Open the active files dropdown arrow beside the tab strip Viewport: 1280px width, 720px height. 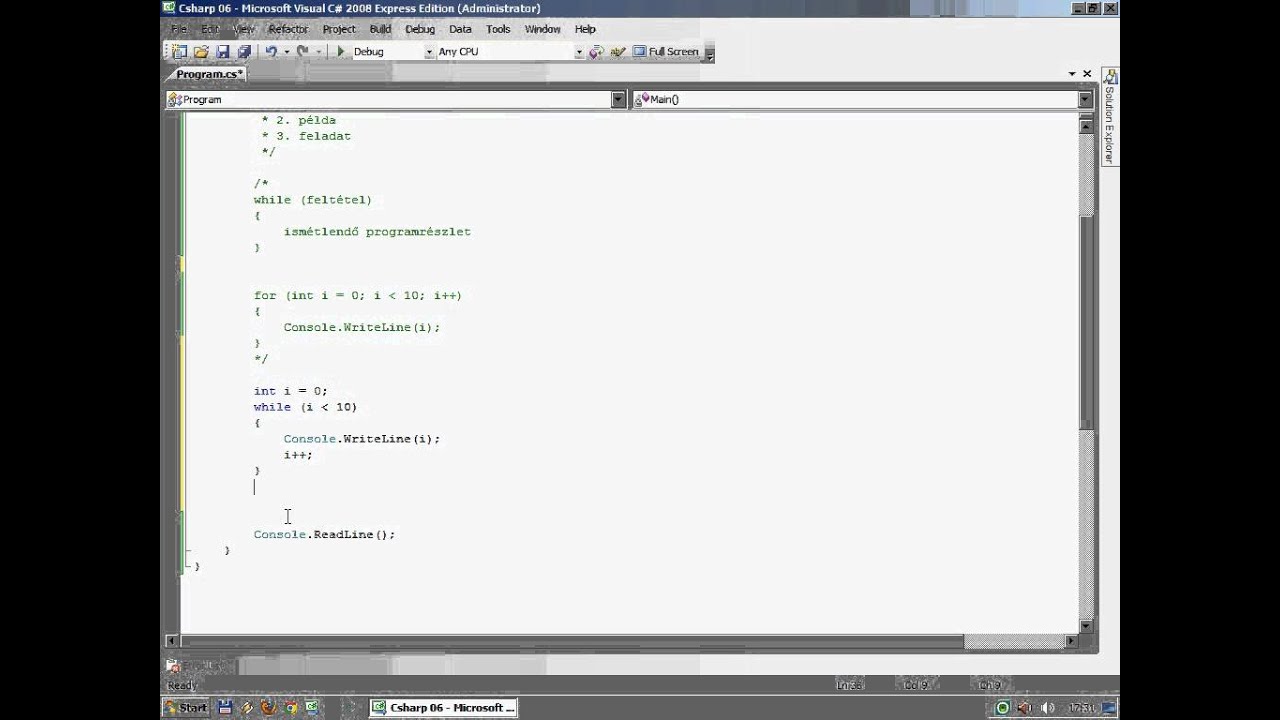[x=1072, y=74]
